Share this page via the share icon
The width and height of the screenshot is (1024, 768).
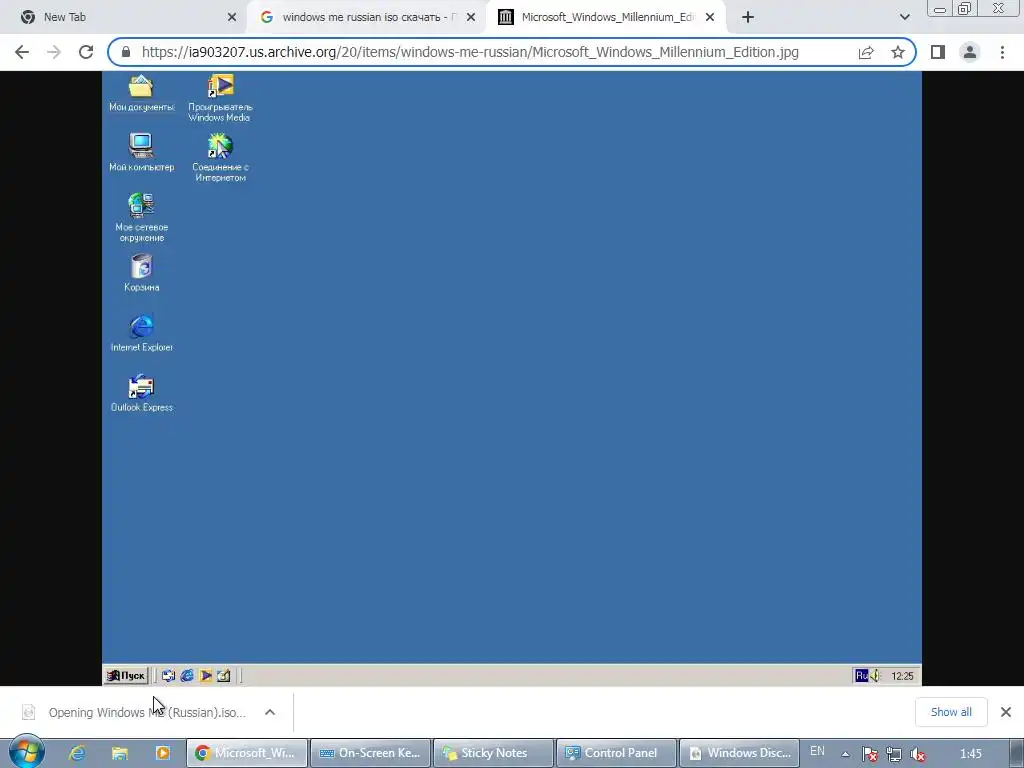pos(866,52)
